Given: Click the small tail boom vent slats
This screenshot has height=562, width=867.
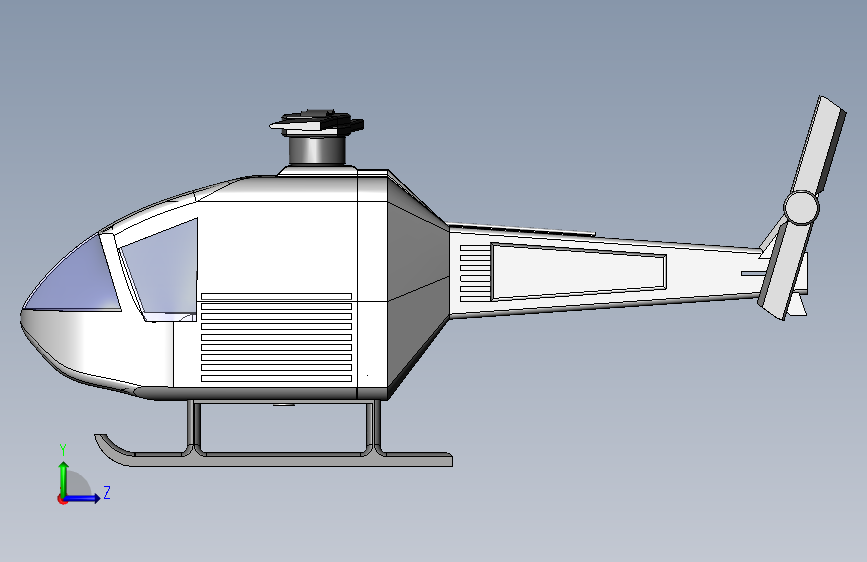Looking at the screenshot, I should click(x=476, y=273).
